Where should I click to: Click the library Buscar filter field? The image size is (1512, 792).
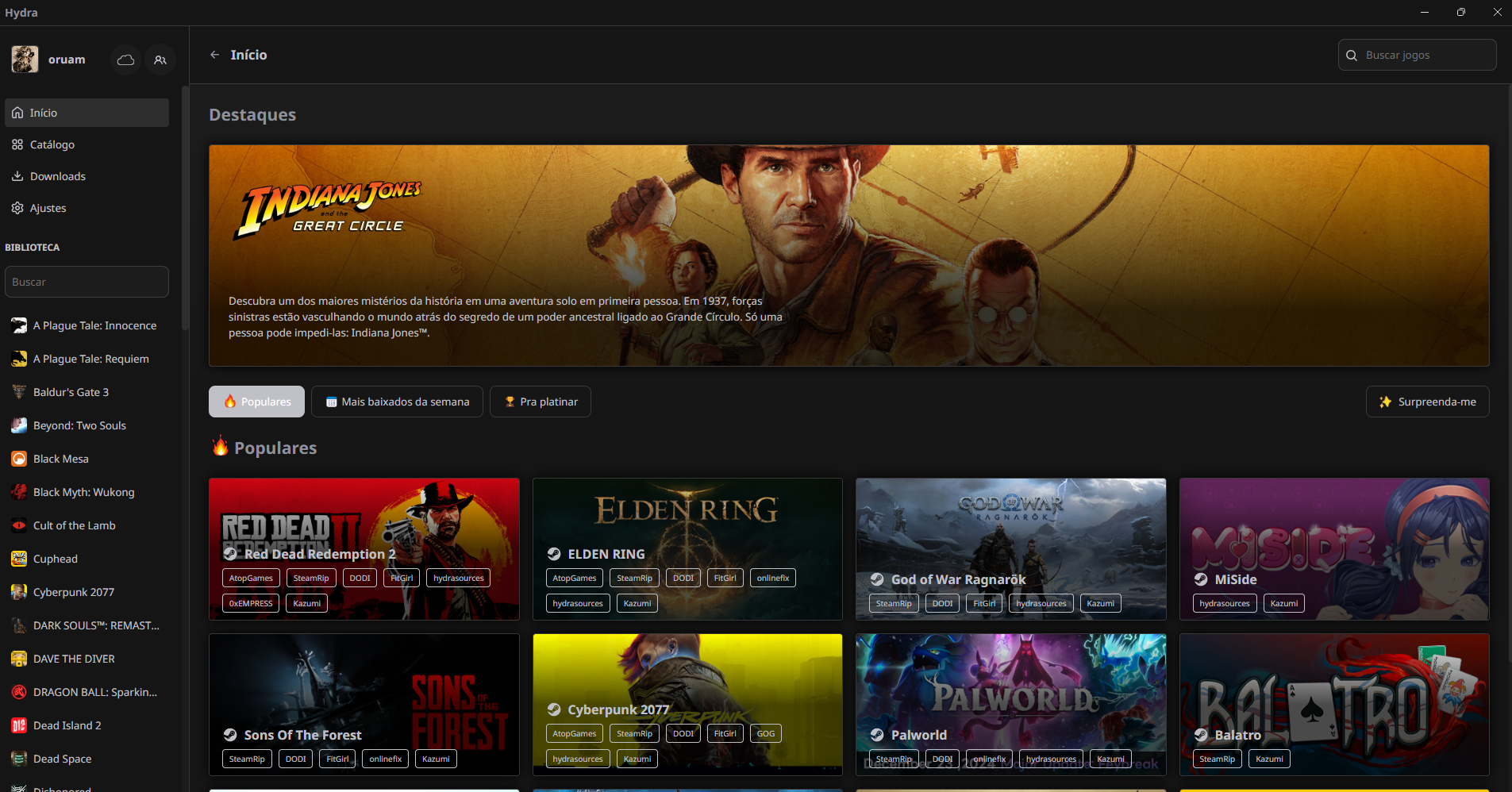point(87,282)
